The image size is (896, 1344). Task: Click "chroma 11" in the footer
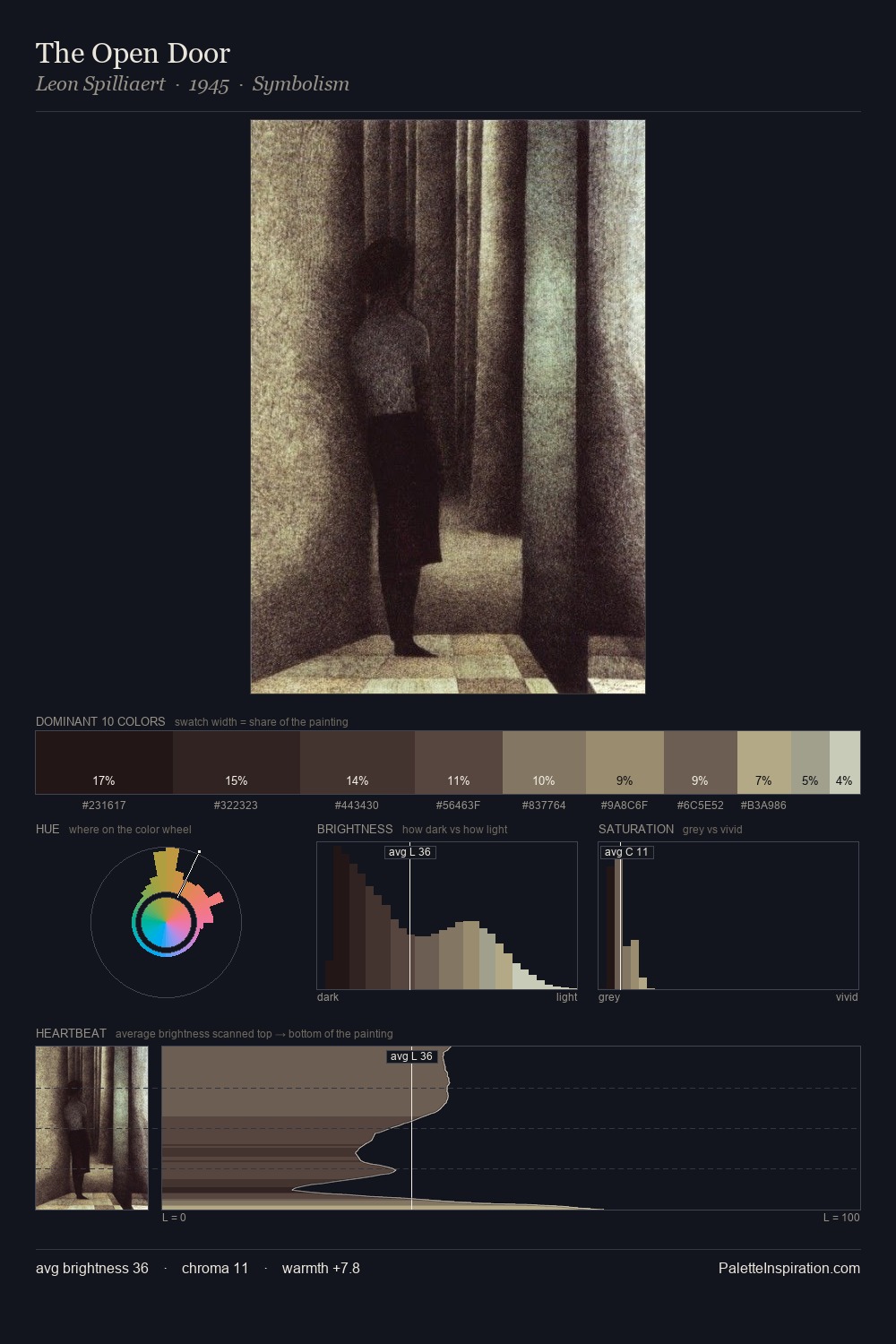pos(215,1269)
